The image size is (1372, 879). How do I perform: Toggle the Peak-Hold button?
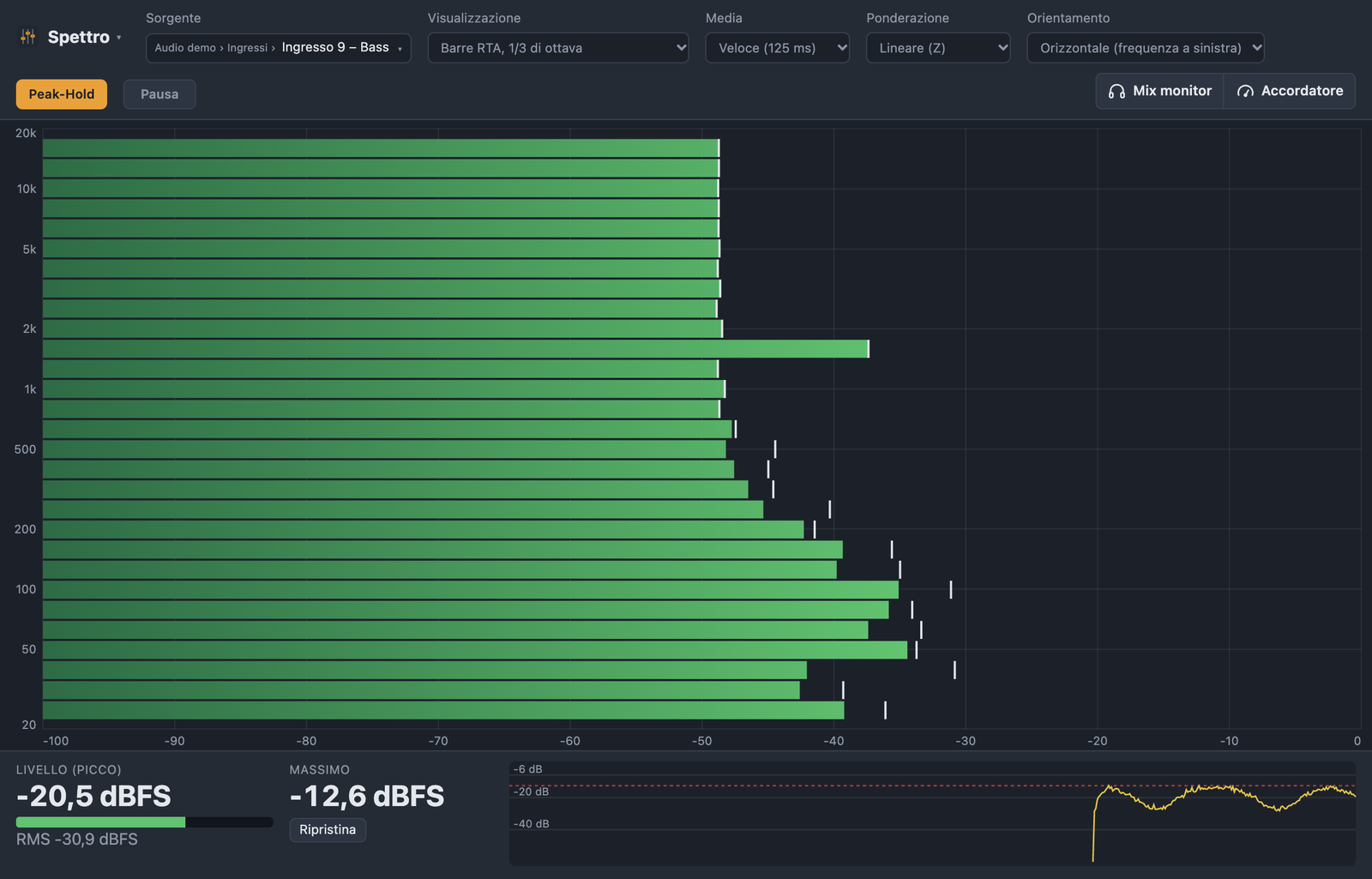pos(62,94)
